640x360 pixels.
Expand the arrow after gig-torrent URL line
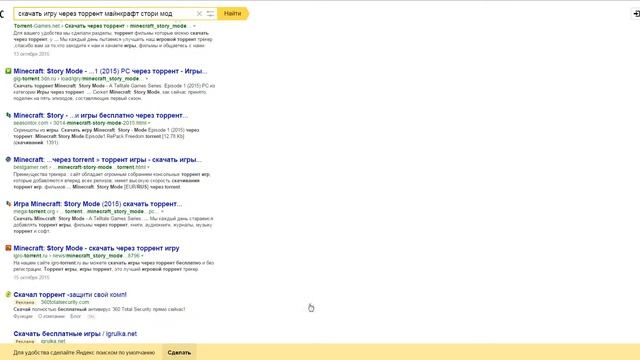click(x=147, y=79)
